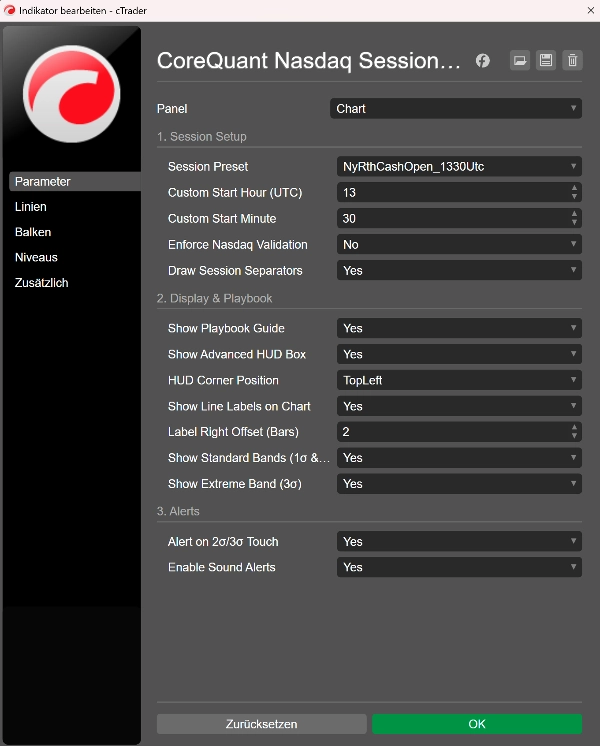This screenshot has height=746, width=600.
Task: Decrease Label Right Offset with down arrow
Action: [x=574, y=436]
